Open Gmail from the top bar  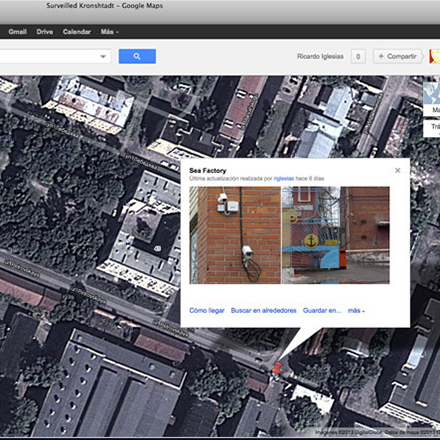17,32
